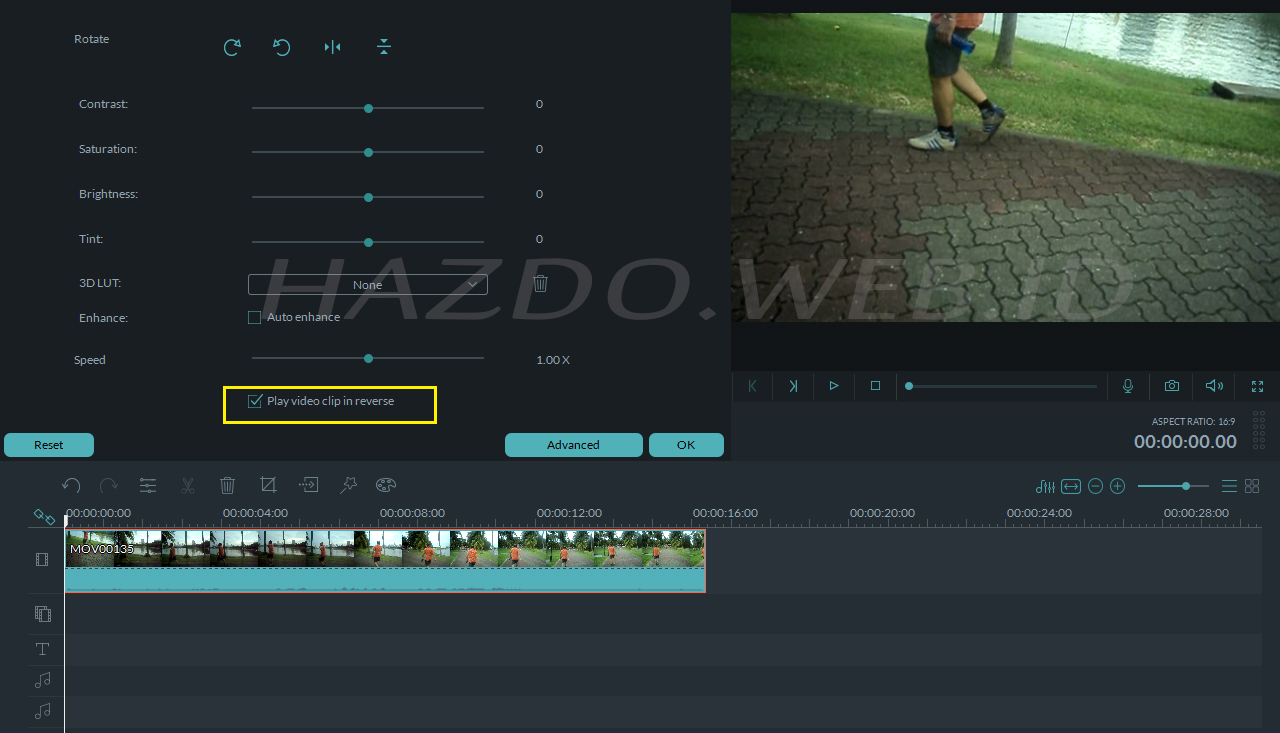Click the flip horizontal icon

(x=333, y=47)
